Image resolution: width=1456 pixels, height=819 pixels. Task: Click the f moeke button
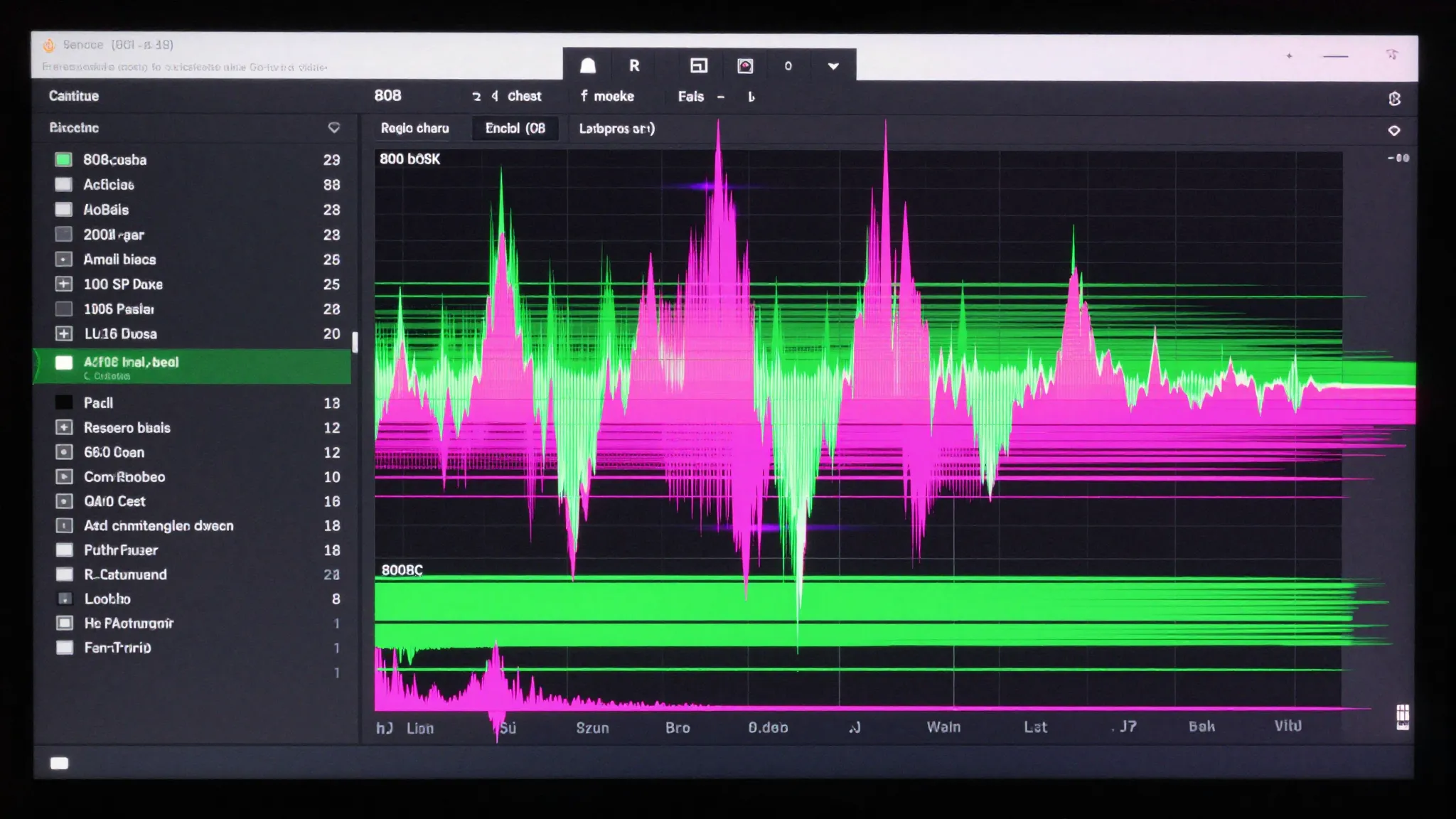tap(606, 96)
